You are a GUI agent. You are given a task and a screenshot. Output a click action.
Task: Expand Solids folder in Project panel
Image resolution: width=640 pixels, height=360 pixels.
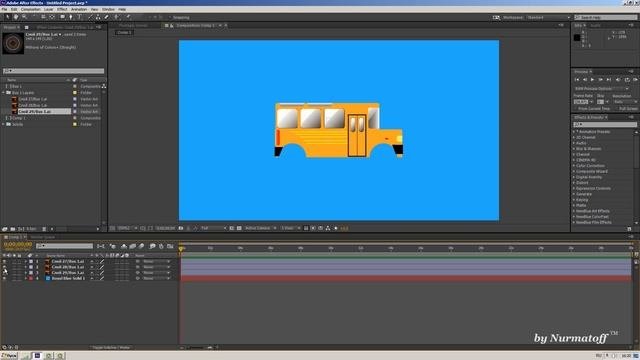coord(4,124)
